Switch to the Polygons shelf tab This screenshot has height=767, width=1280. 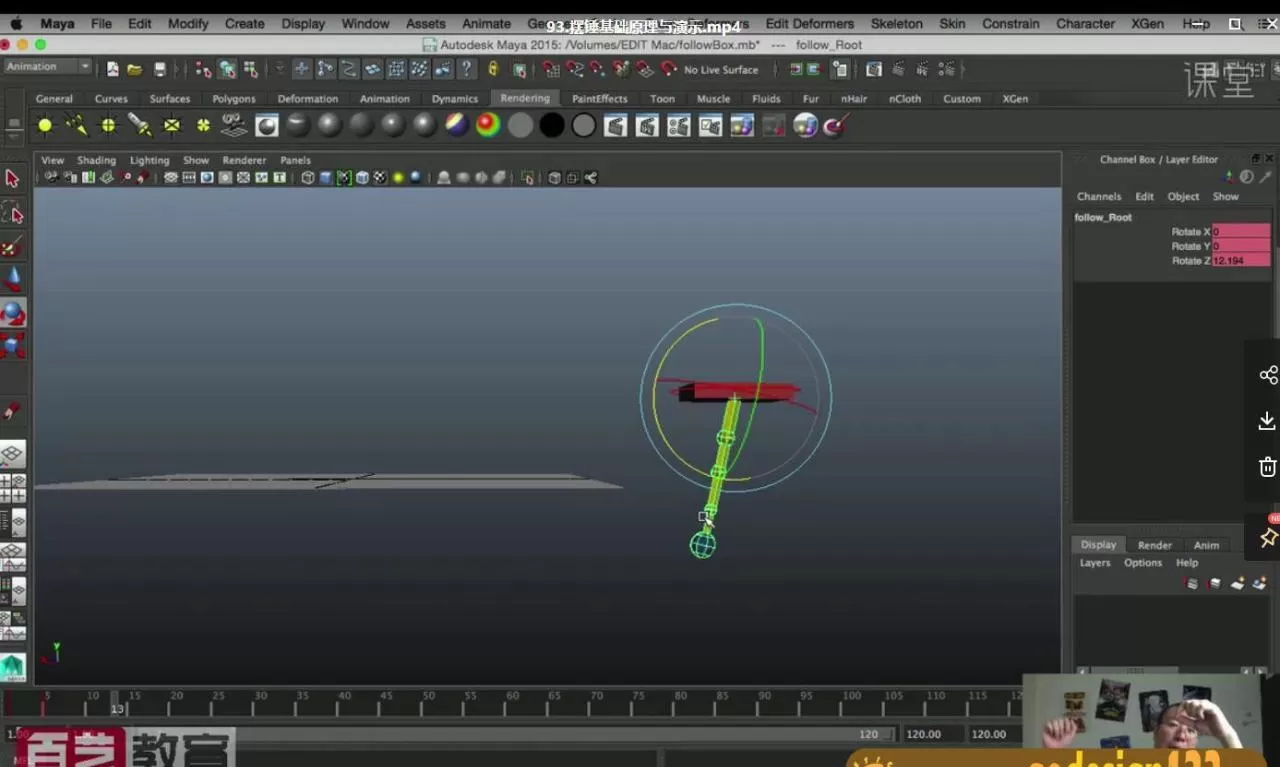[233, 99]
